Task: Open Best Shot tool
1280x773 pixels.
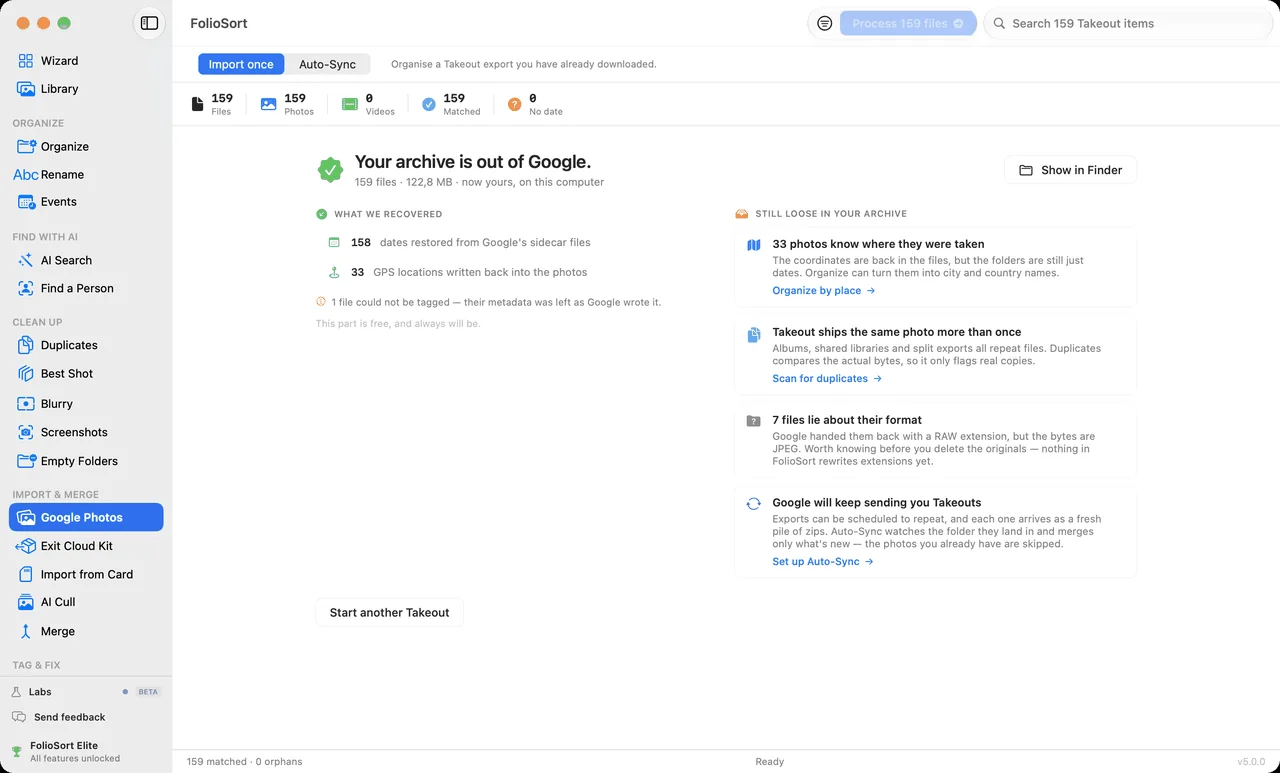Action: (86, 374)
